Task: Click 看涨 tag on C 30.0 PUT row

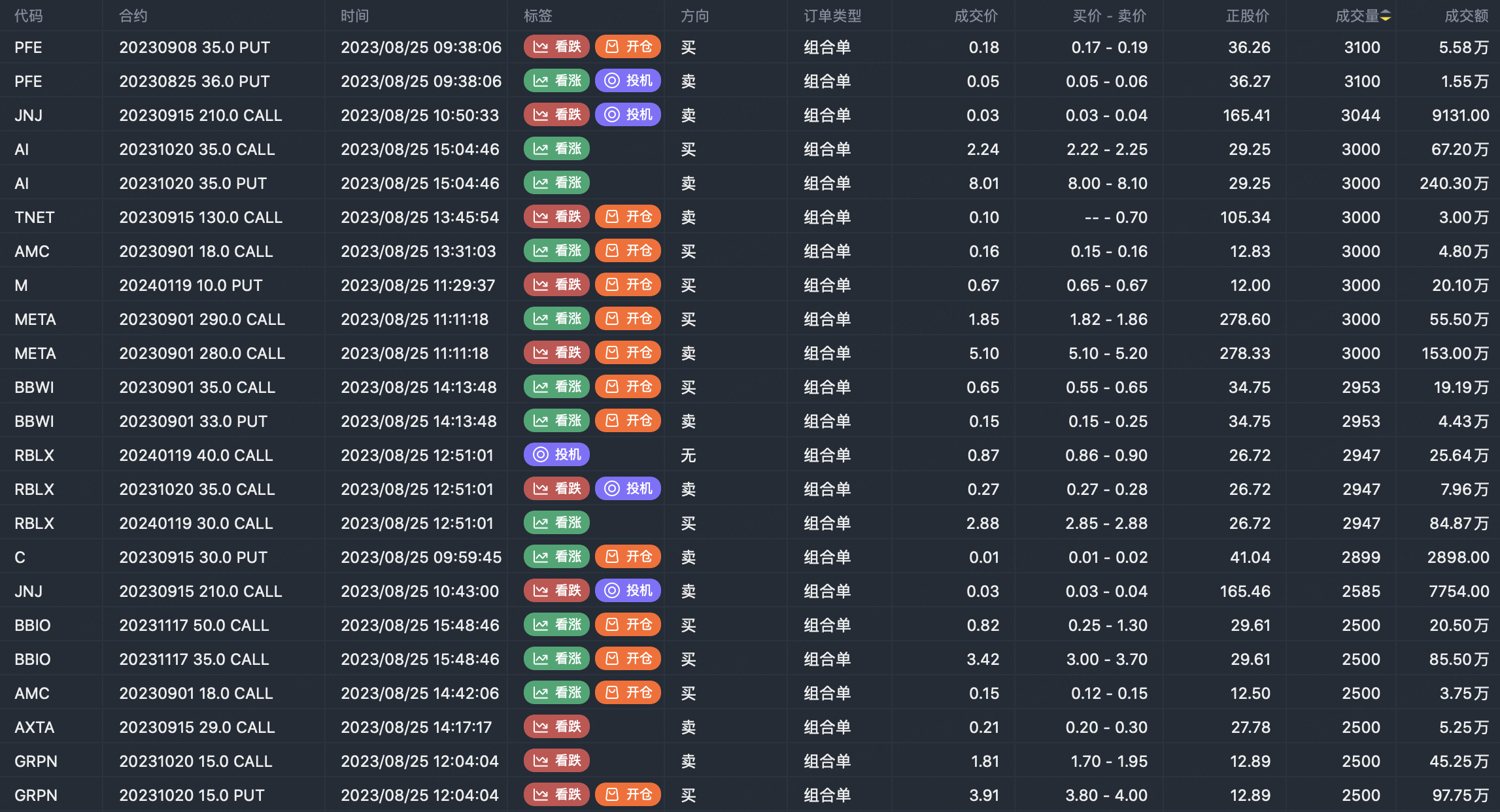Action: click(x=556, y=557)
